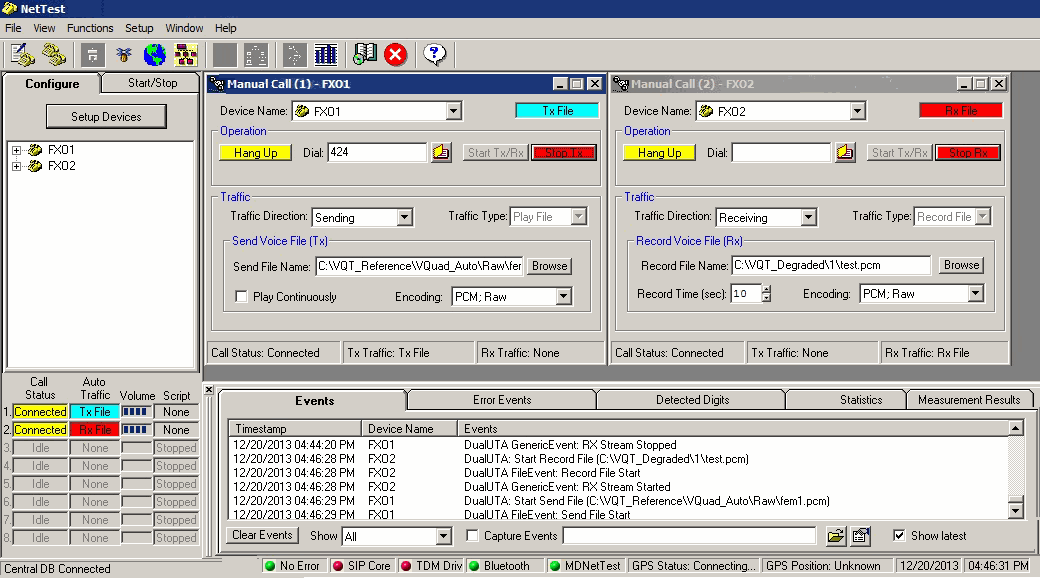The height and width of the screenshot is (578, 1040).
Task: Click the open book with disc toolbar icon
Action: [x=365, y=54]
